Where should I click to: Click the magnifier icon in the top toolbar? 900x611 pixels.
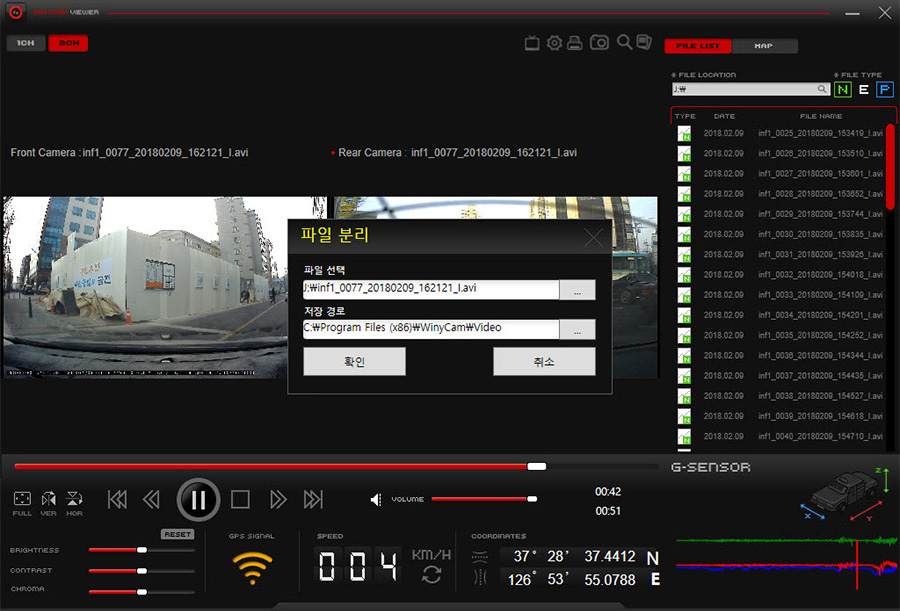click(624, 42)
